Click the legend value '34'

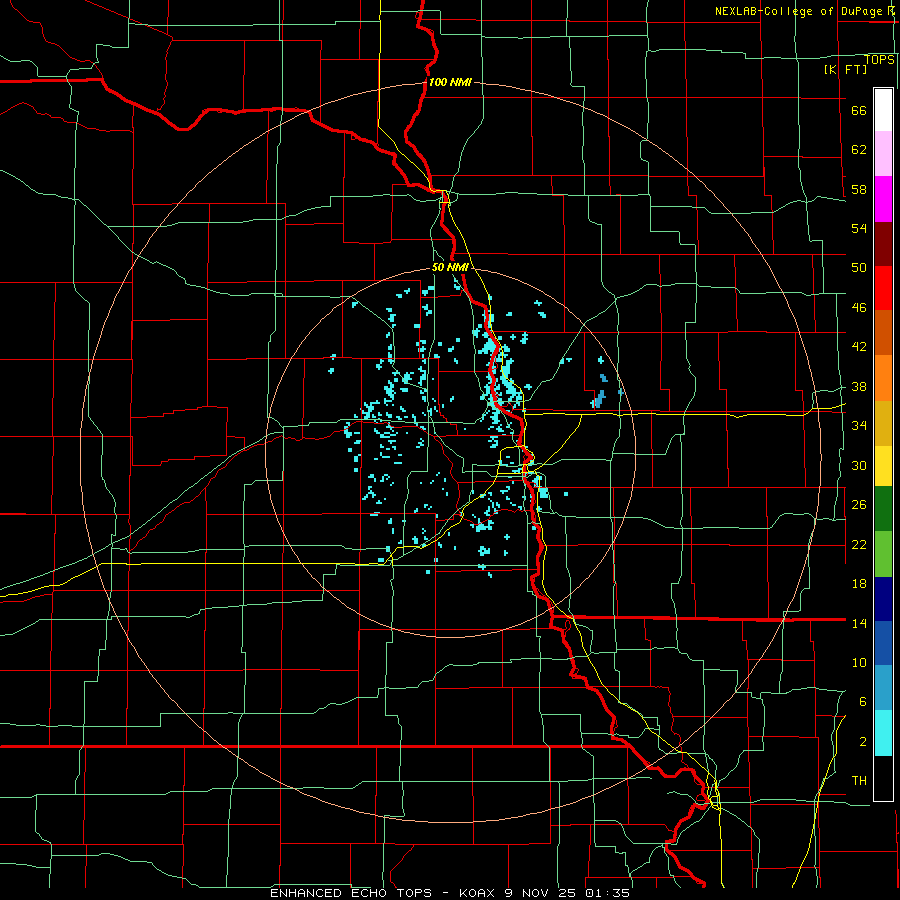(859, 425)
